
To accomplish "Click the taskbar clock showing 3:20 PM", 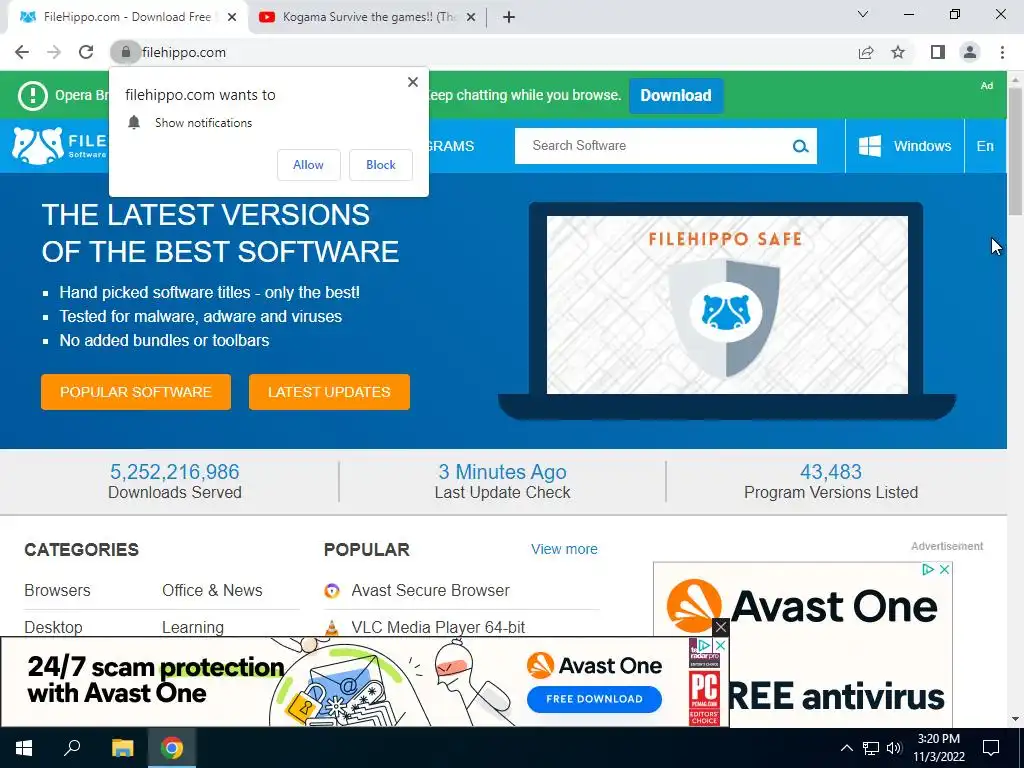I will point(938,748).
